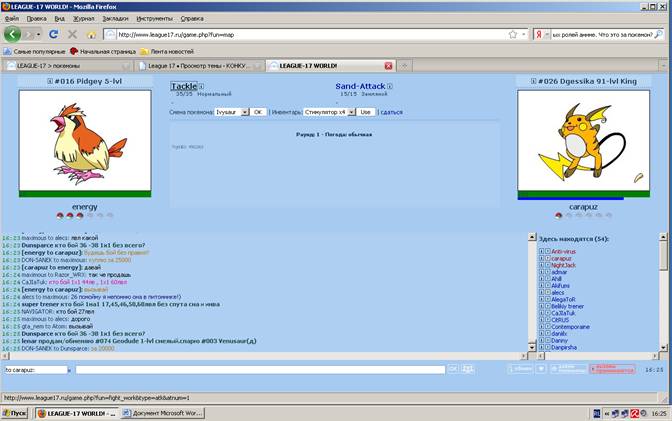Open Закладки menu
Screen dimensions: 672x421
coord(115,18)
